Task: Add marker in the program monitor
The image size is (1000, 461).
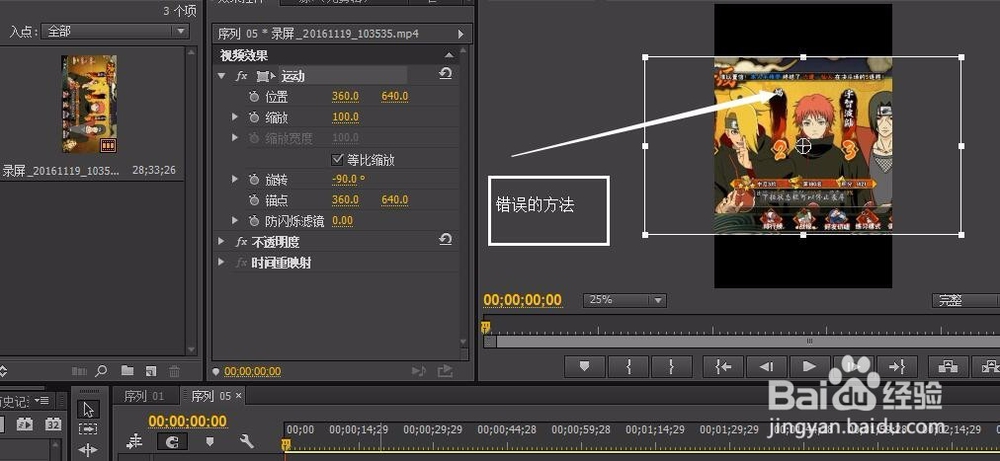Action: (x=584, y=366)
